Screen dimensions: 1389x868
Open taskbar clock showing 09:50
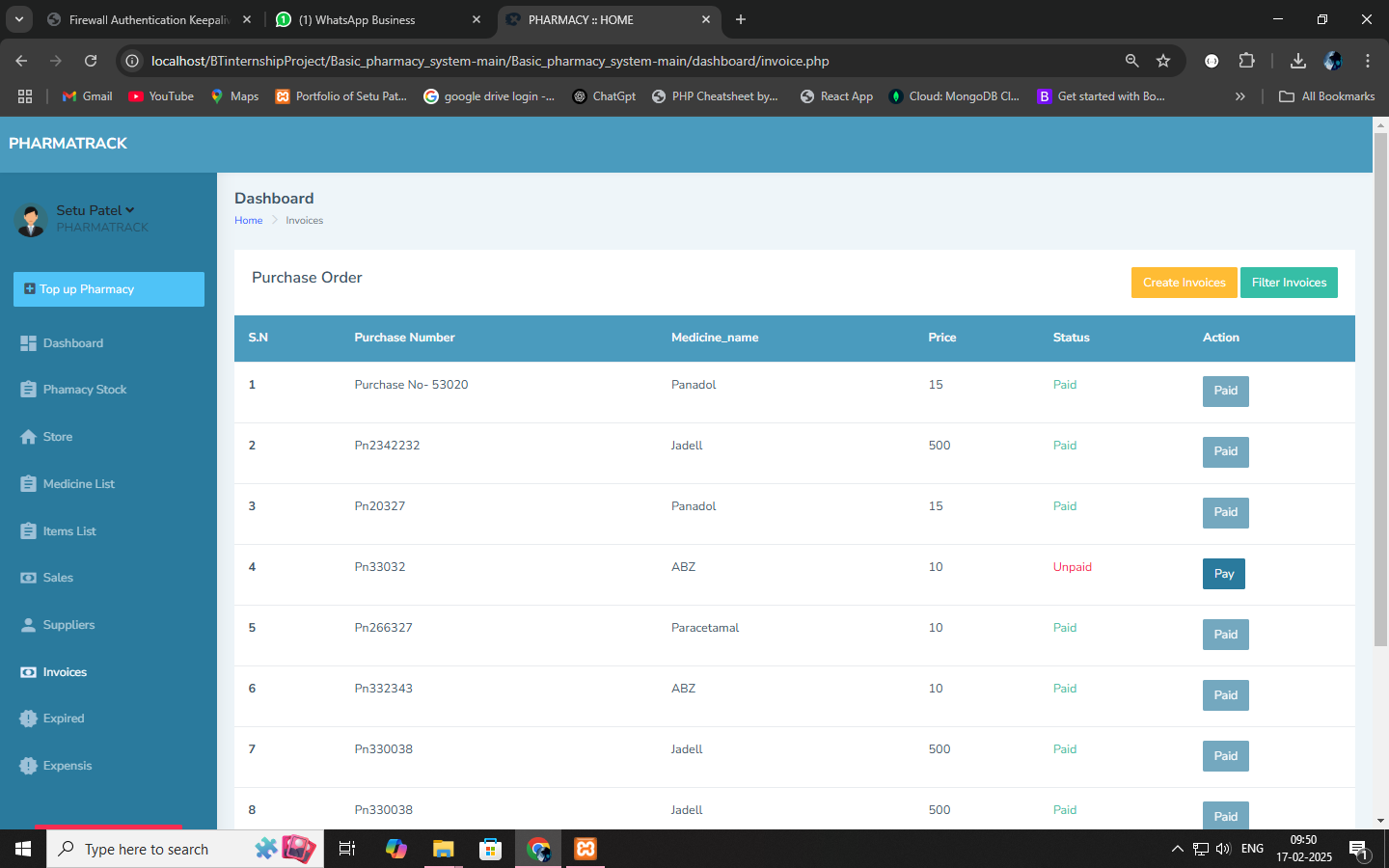coord(1304,849)
